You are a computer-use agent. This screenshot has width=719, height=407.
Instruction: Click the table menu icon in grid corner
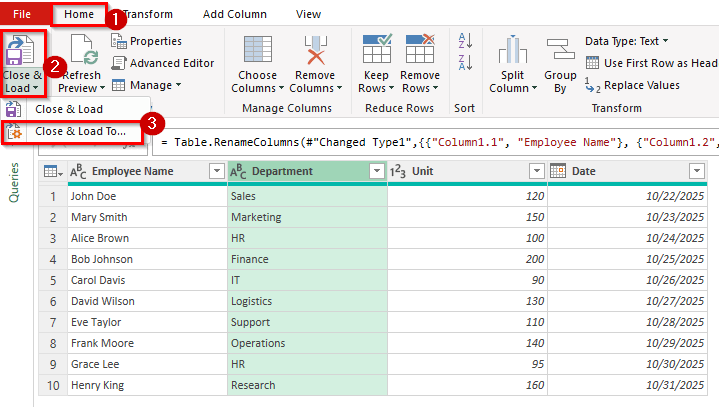coord(53,171)
